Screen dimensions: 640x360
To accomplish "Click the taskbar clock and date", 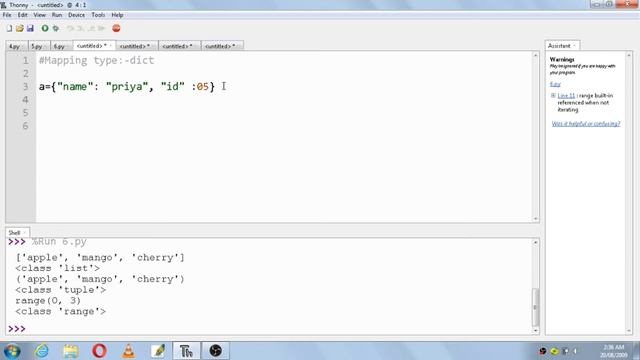I will [613, 351].
